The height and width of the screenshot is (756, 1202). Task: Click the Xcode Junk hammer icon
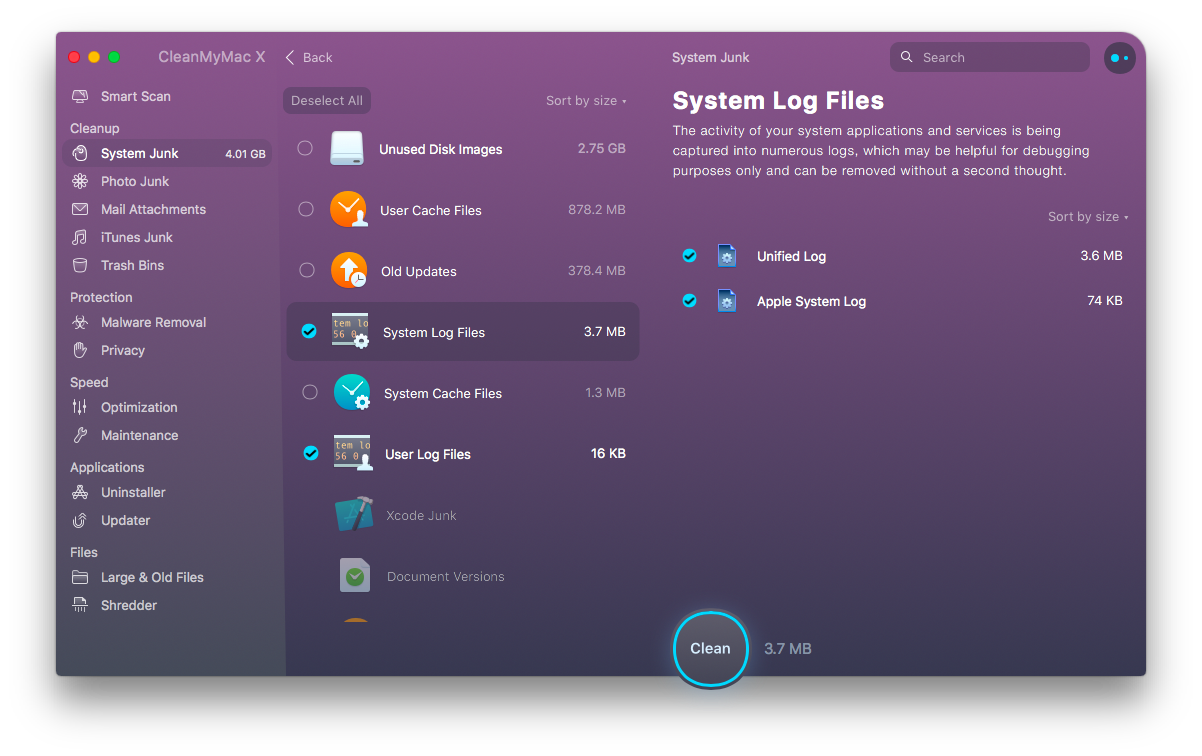click(354, 515)
